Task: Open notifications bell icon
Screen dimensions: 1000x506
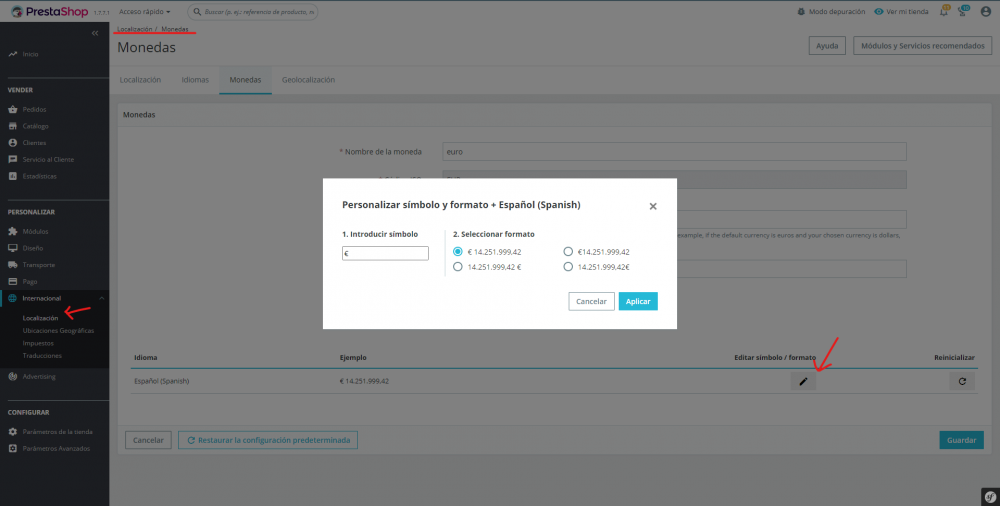Action: [944, 11]
